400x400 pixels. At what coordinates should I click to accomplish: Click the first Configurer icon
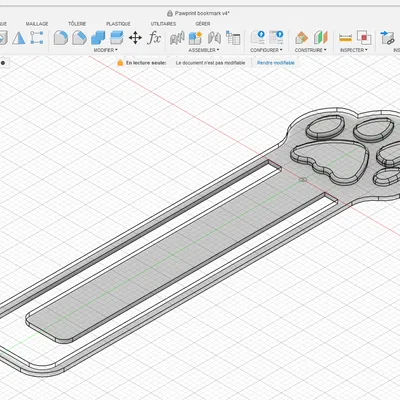(258, 37)
